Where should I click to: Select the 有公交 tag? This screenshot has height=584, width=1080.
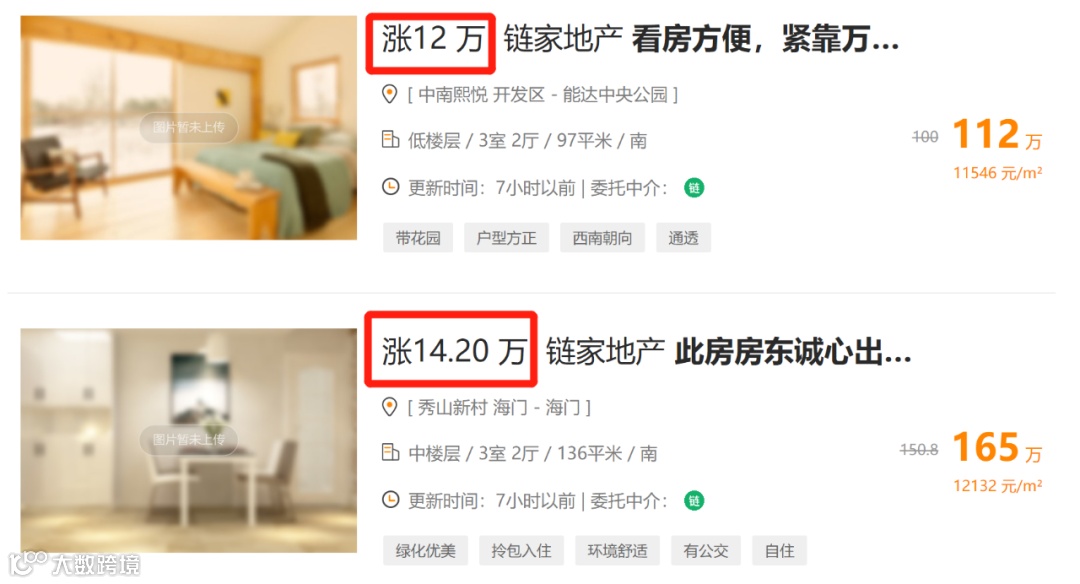(706, 550)
